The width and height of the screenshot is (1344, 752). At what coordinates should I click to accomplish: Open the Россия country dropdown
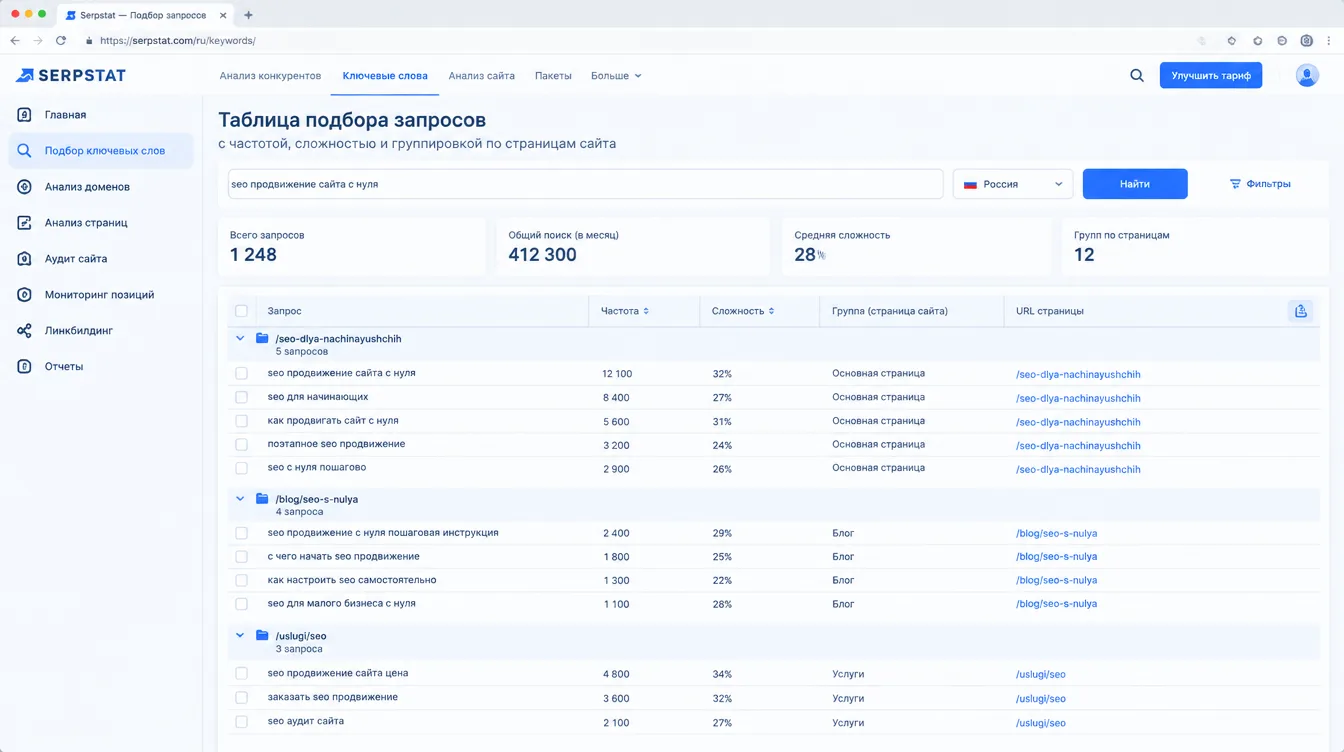click(x=1012, y=184)
